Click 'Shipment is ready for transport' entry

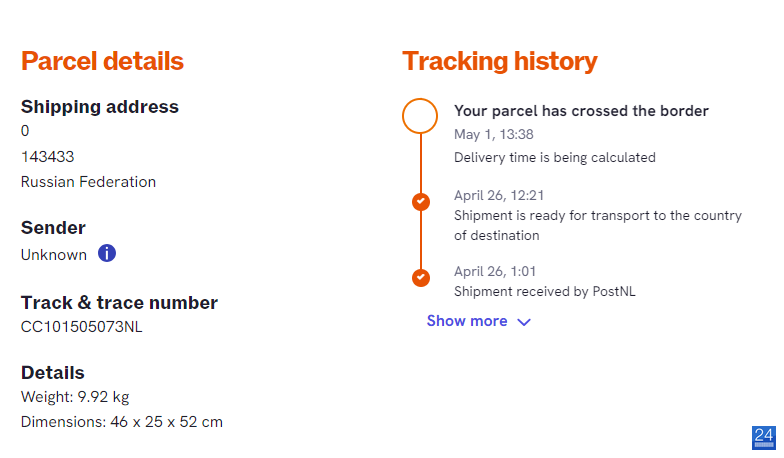pos(598,226)
